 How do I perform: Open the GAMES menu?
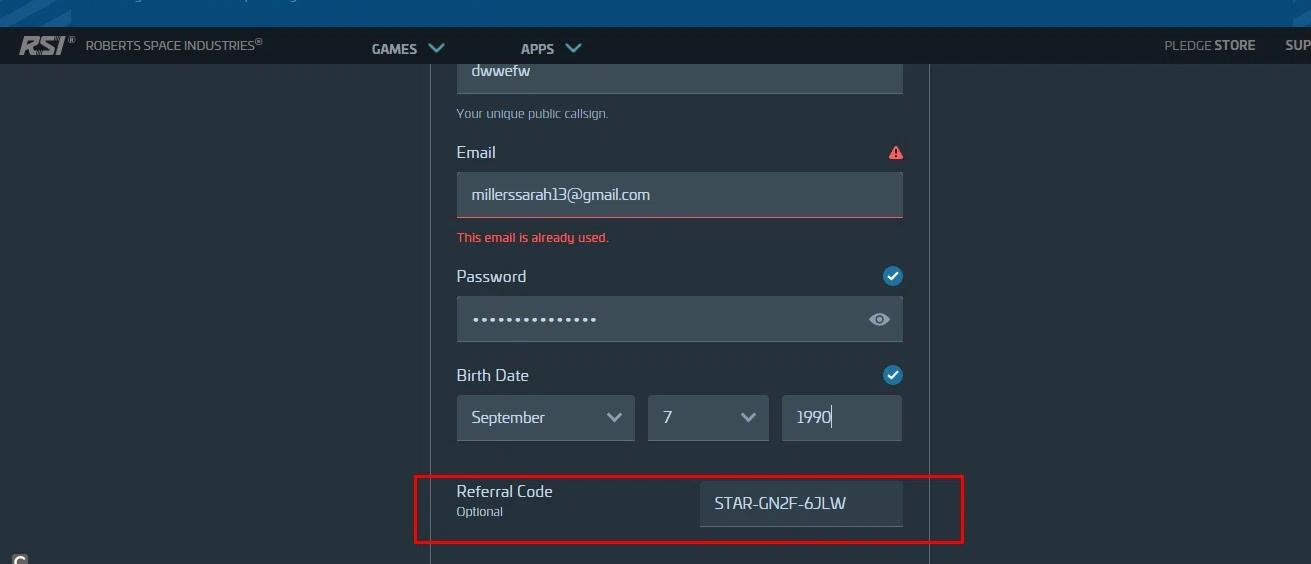pyautogui.click(x=394, y=49)
